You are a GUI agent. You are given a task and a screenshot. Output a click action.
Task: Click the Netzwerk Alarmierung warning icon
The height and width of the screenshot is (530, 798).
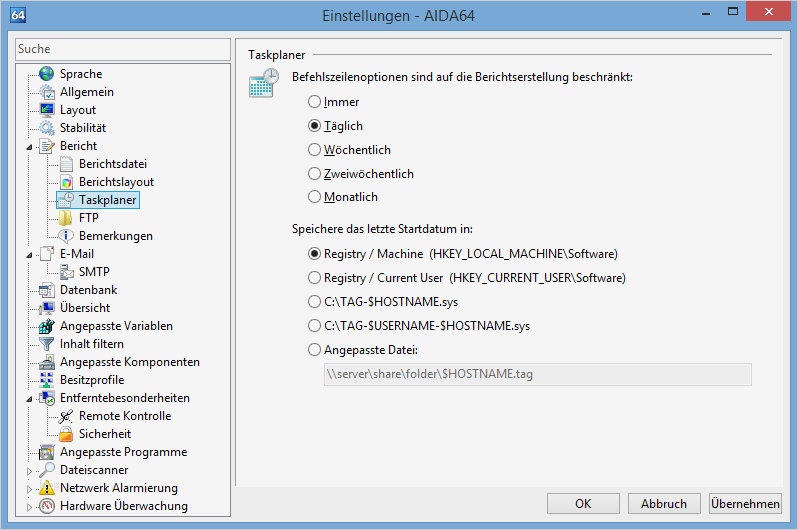click(47, 488)
